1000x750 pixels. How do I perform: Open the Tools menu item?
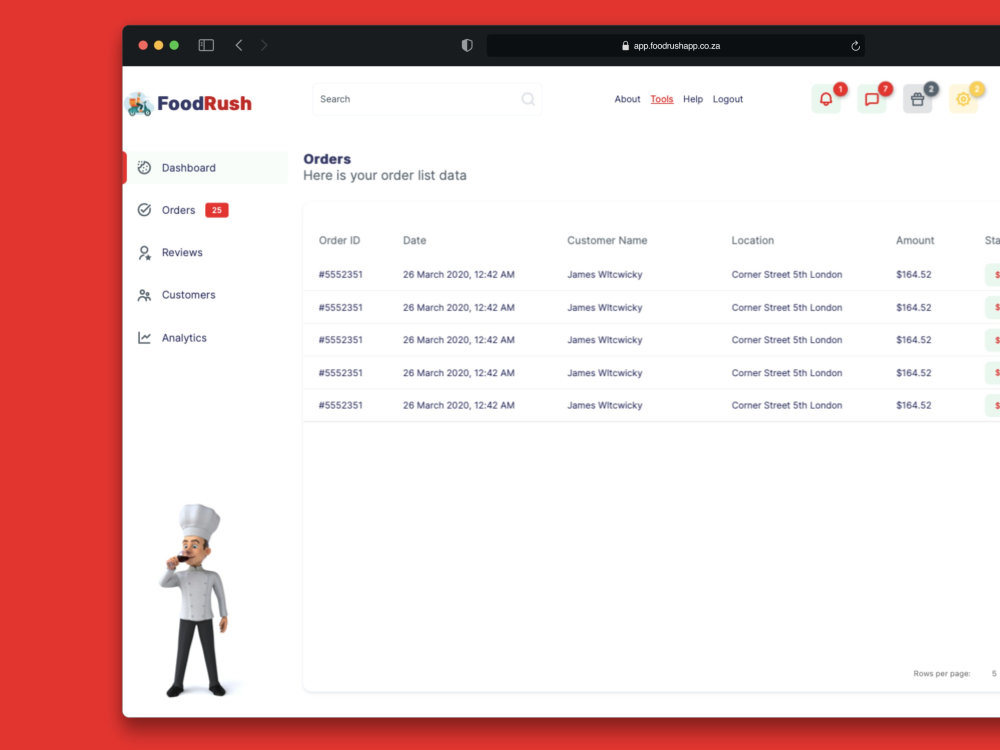click(661, 99)
